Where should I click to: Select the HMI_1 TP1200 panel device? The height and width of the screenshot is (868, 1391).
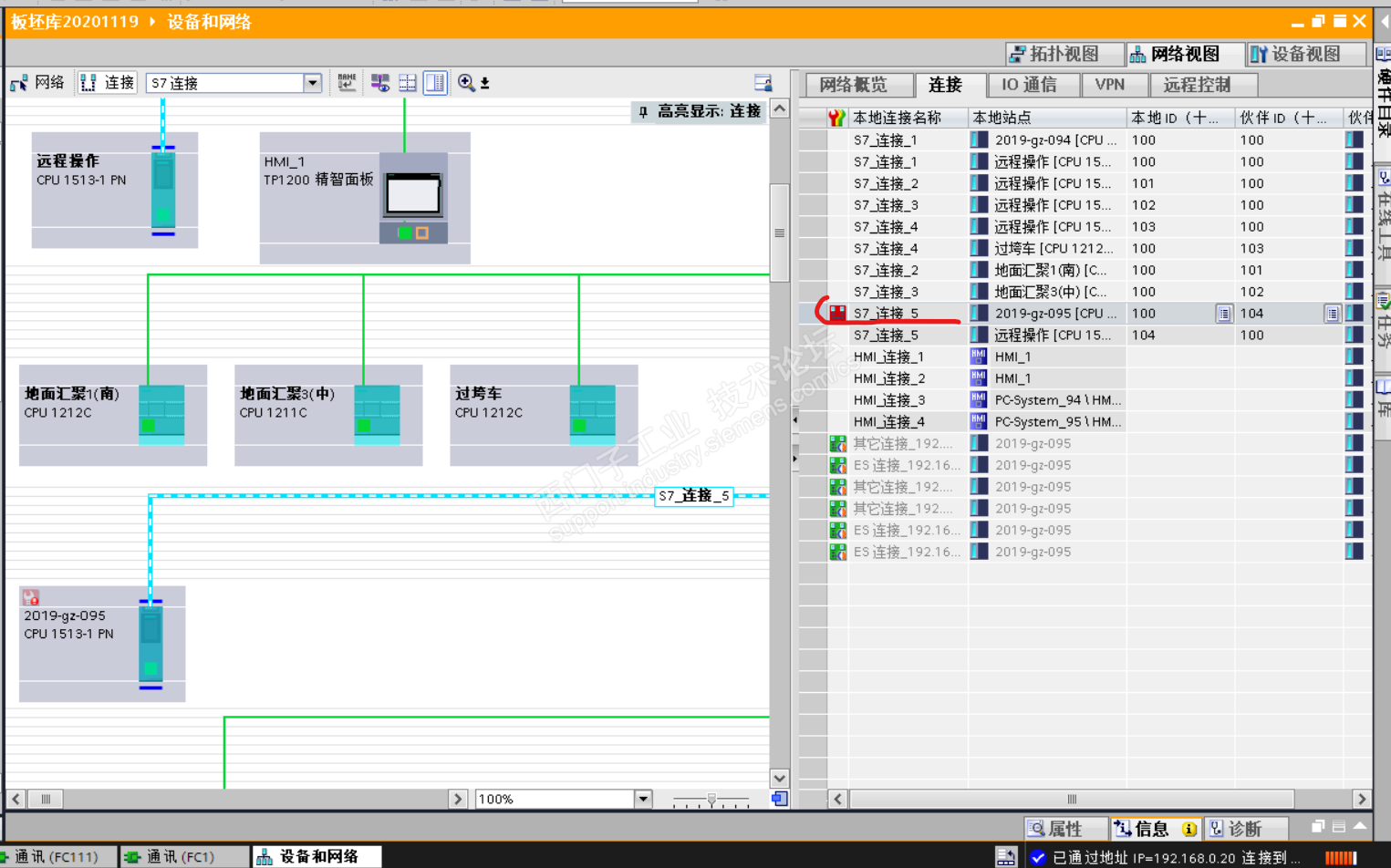coord(365,198)
